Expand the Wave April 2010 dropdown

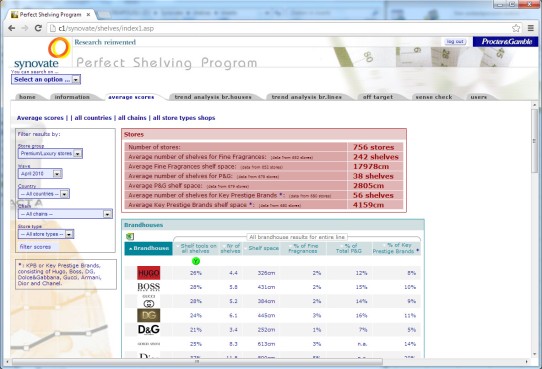tap(40, 173)
